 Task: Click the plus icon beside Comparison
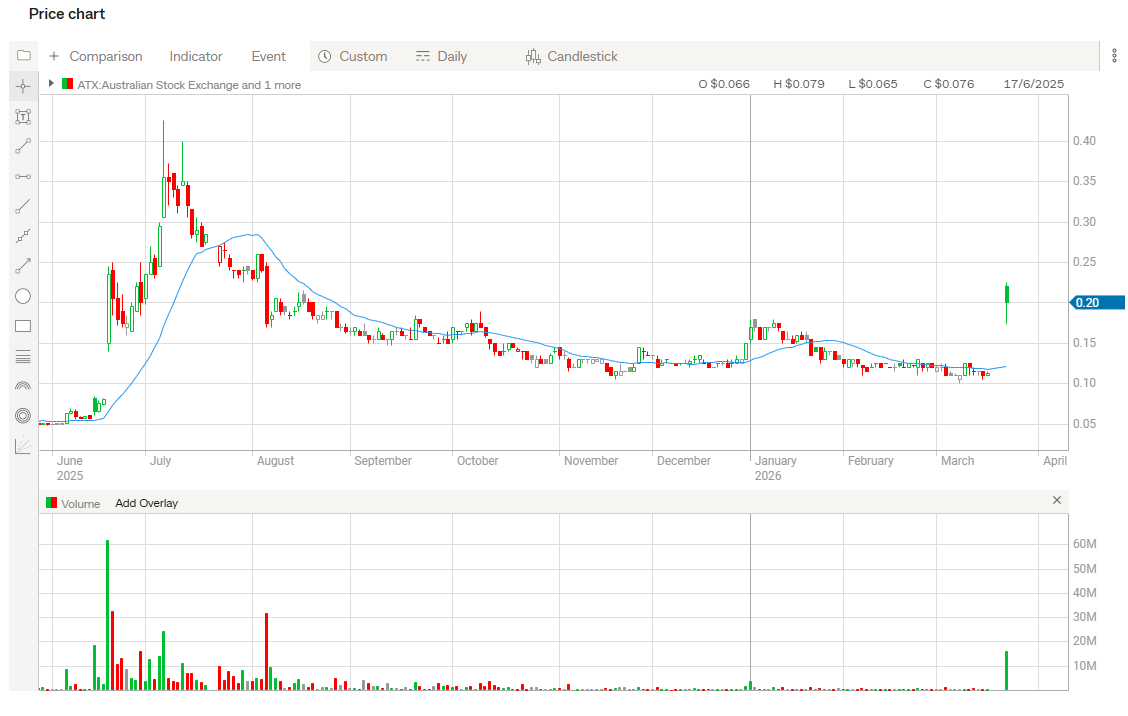pyautogui.click(x=54, y=56)
